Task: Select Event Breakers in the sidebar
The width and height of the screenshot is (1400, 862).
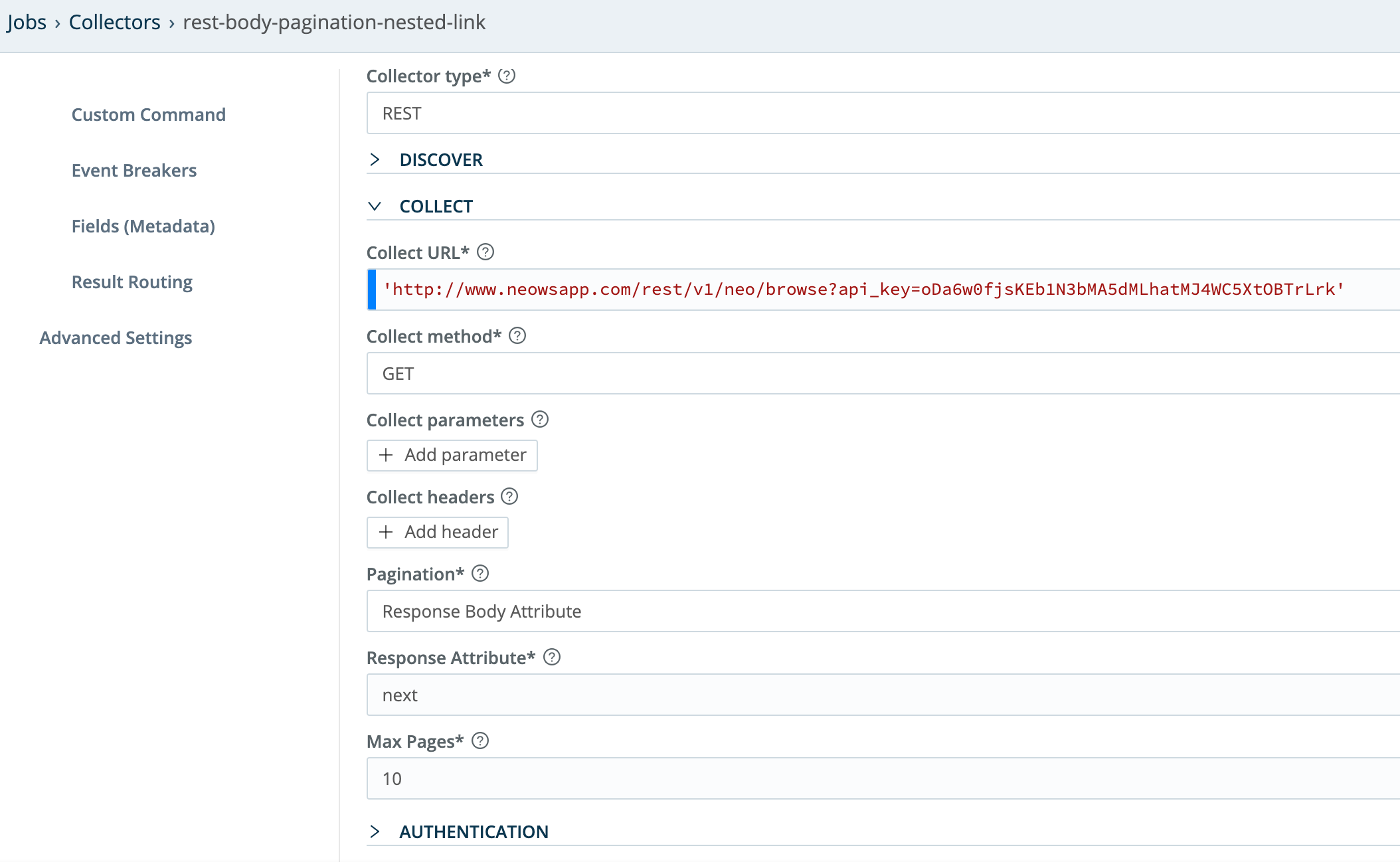Action: tap(133, 170)
